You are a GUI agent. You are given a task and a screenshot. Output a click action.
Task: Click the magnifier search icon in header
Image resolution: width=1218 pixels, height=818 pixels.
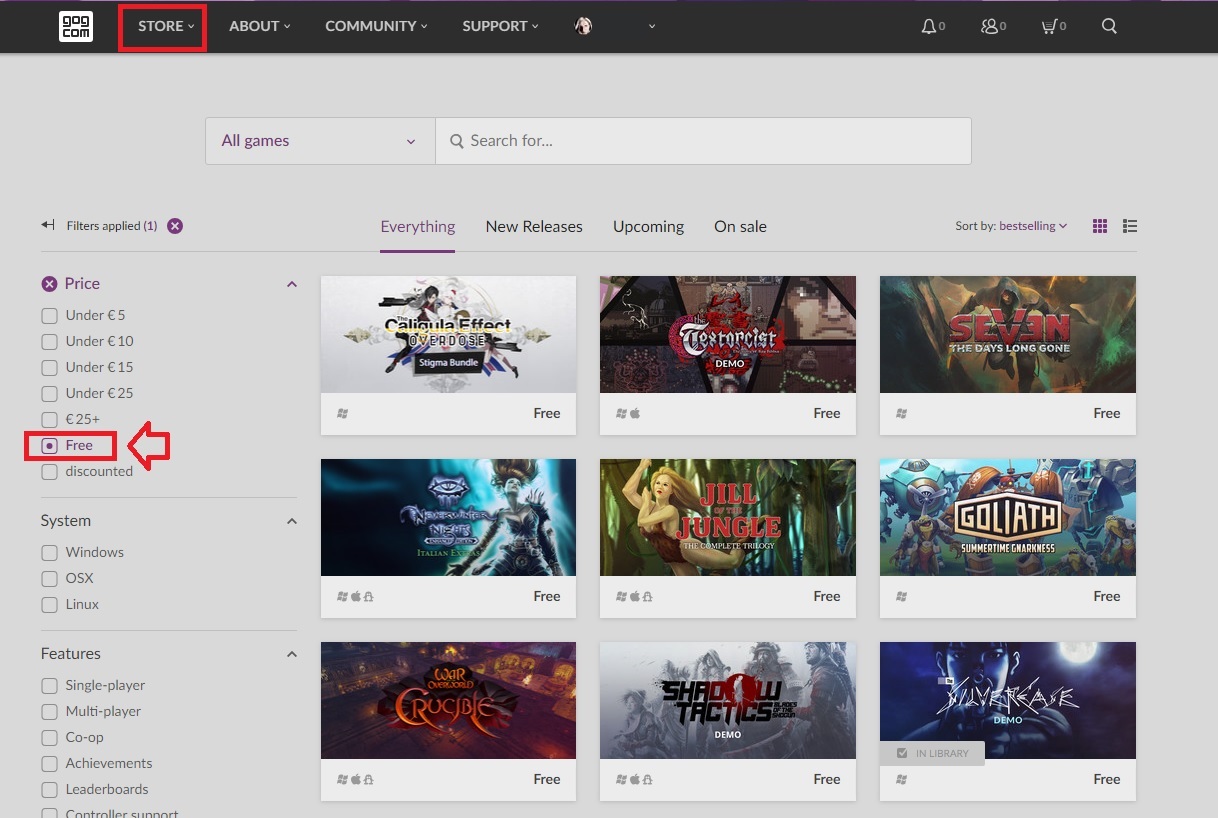click(x=1109, y=27)
